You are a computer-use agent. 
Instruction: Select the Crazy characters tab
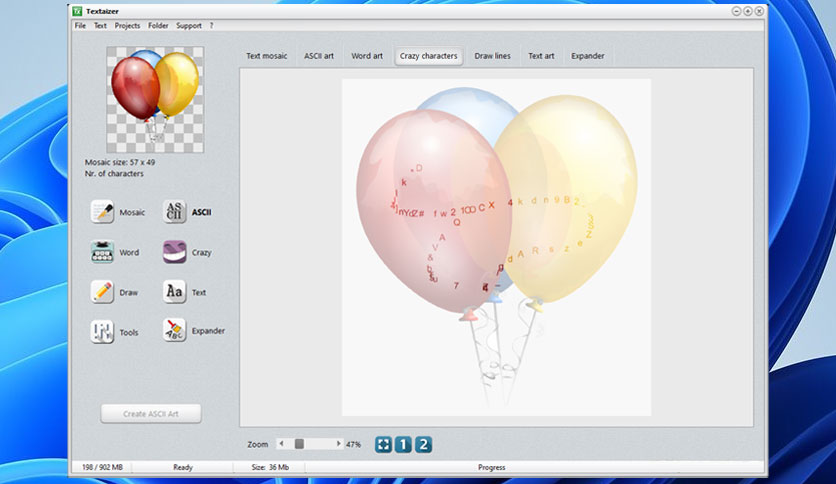point(429,56)
